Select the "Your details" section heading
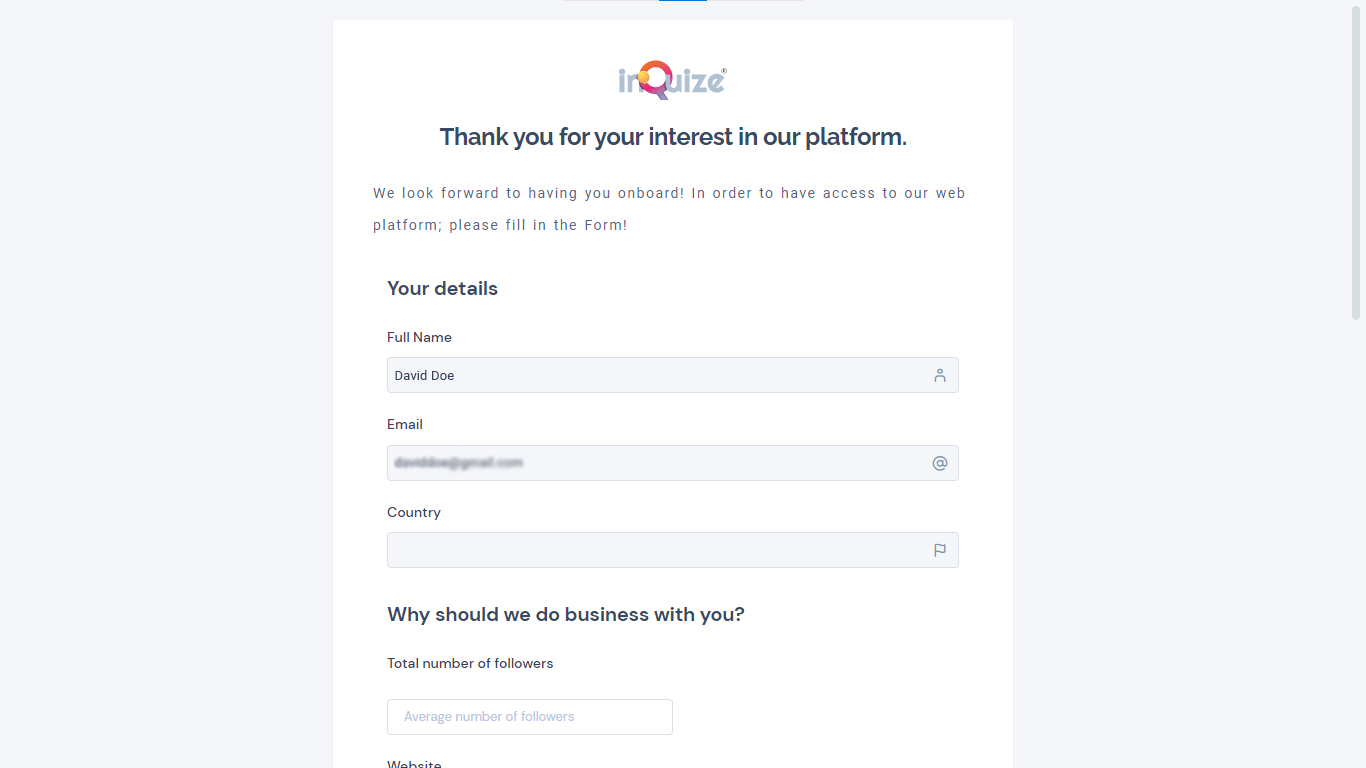Screen dimensions: 1366x768 pos(442,289)
